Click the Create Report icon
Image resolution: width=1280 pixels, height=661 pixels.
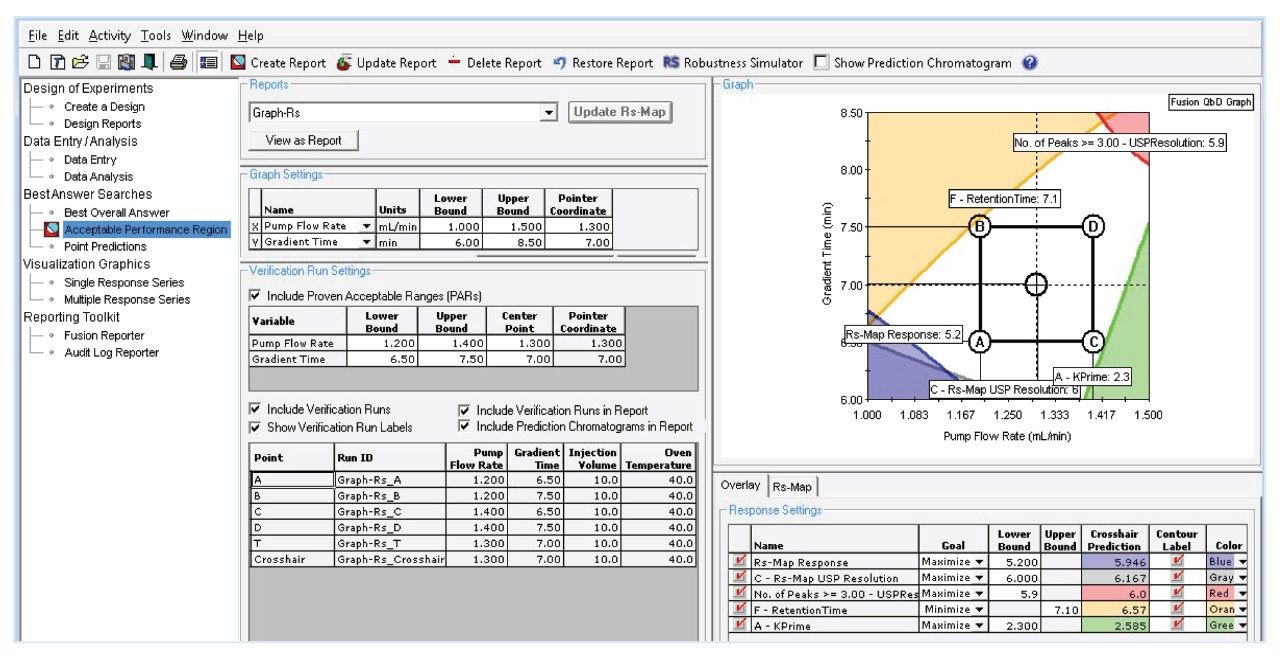point(238,63)
